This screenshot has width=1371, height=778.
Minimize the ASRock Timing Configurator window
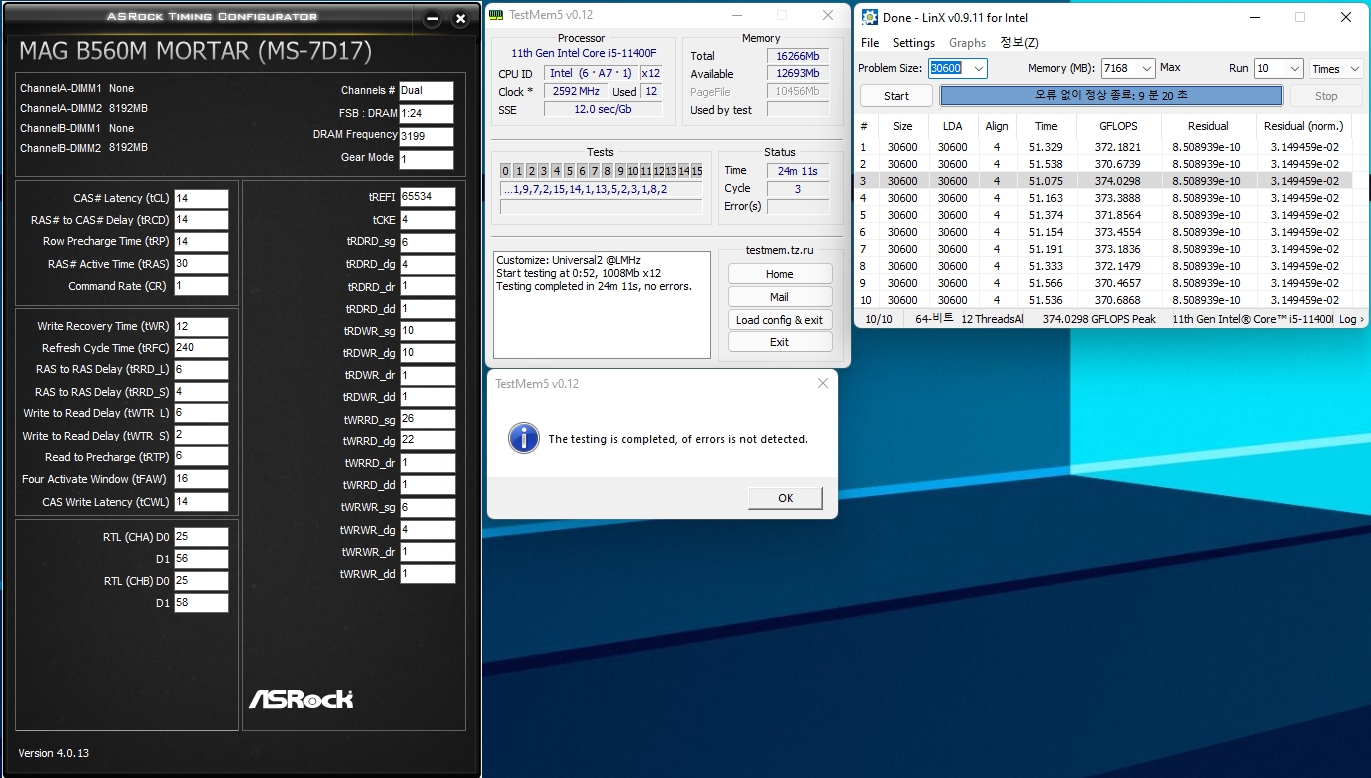(x=432, y=19)
